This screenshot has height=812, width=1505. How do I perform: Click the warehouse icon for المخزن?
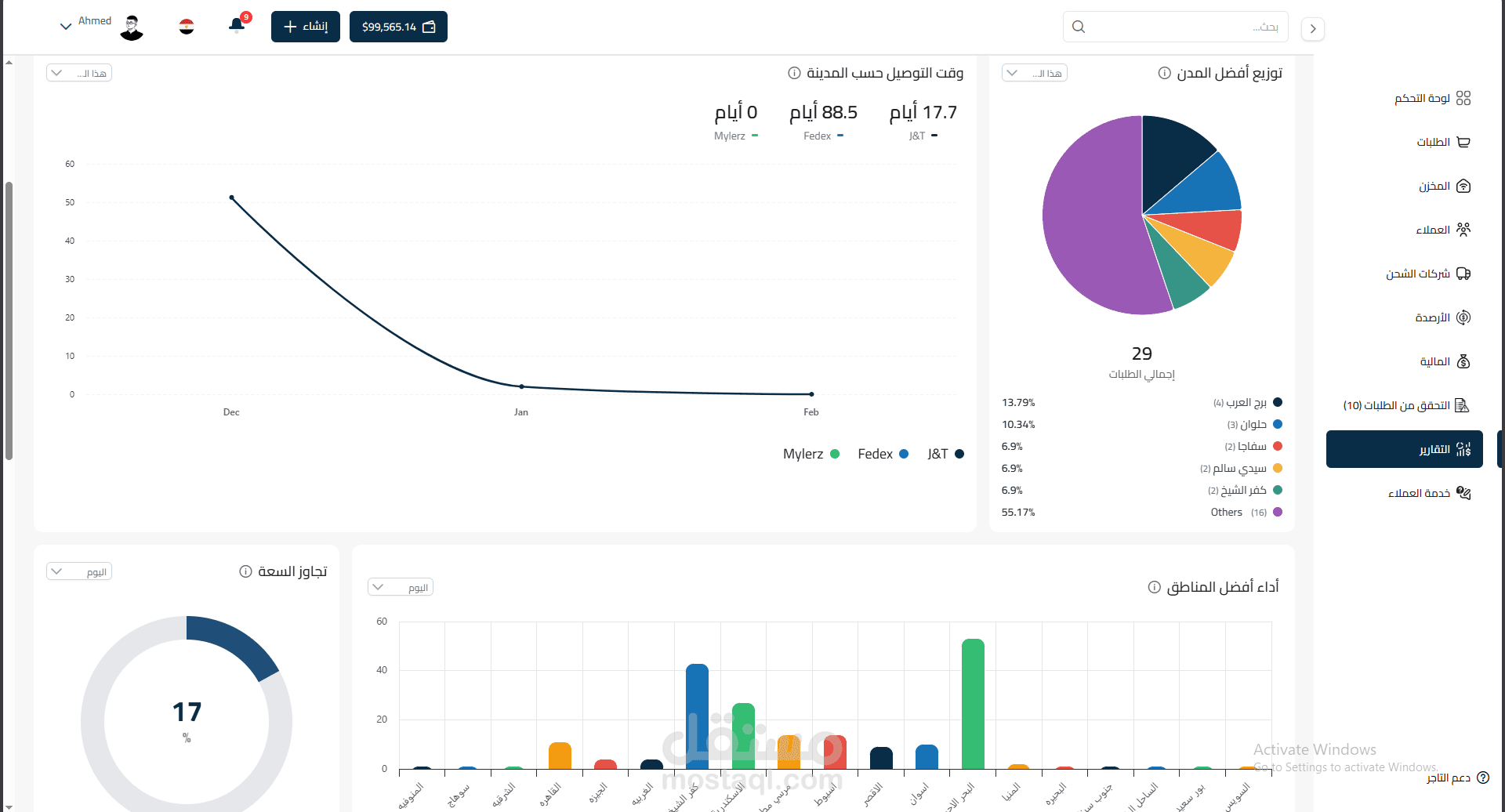click(x=1463, y=186)
